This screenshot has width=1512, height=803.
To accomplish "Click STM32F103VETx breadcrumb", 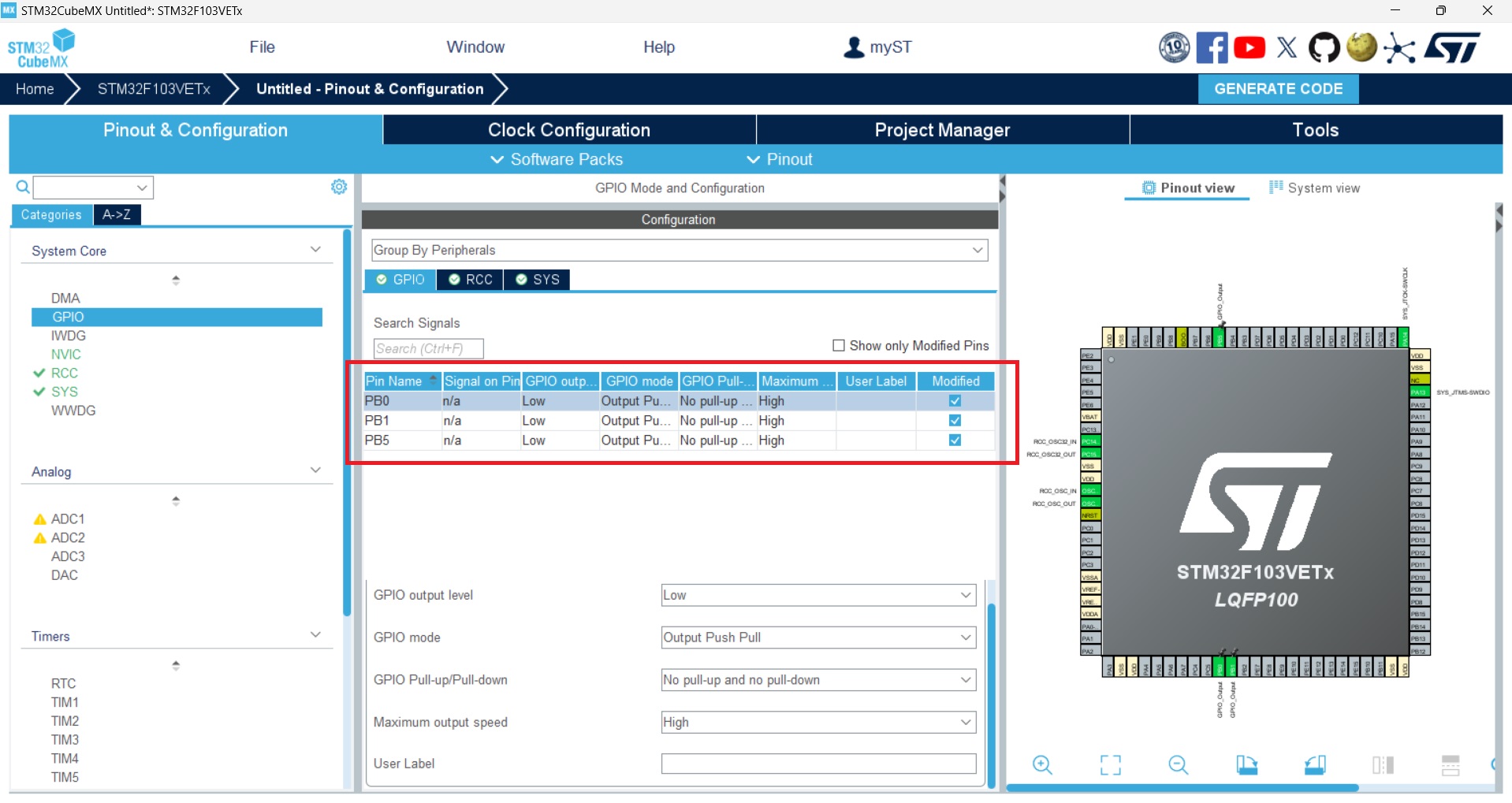I will click(x=154, y=89).
